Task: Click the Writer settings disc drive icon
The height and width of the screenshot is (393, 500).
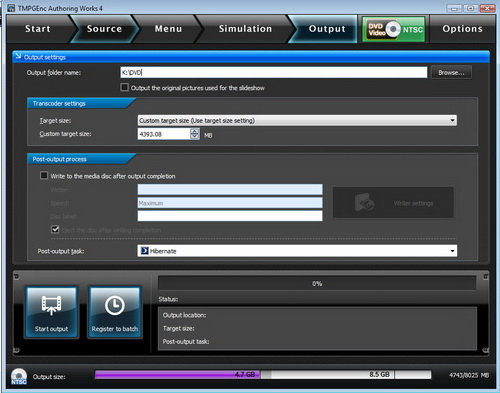Action: (364, 202)
